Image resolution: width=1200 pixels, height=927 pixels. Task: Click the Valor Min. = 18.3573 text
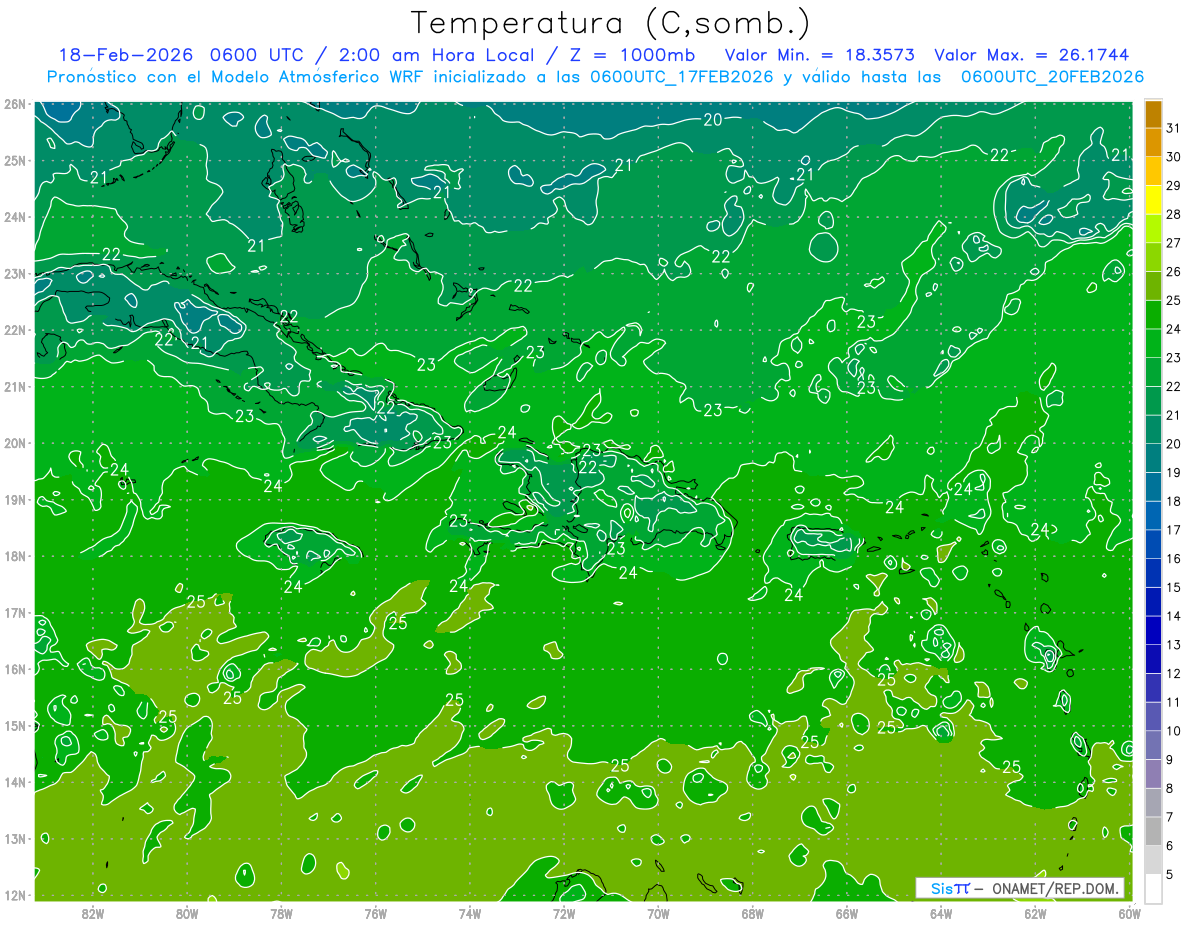pyautogui.click(x=820, y=55)
